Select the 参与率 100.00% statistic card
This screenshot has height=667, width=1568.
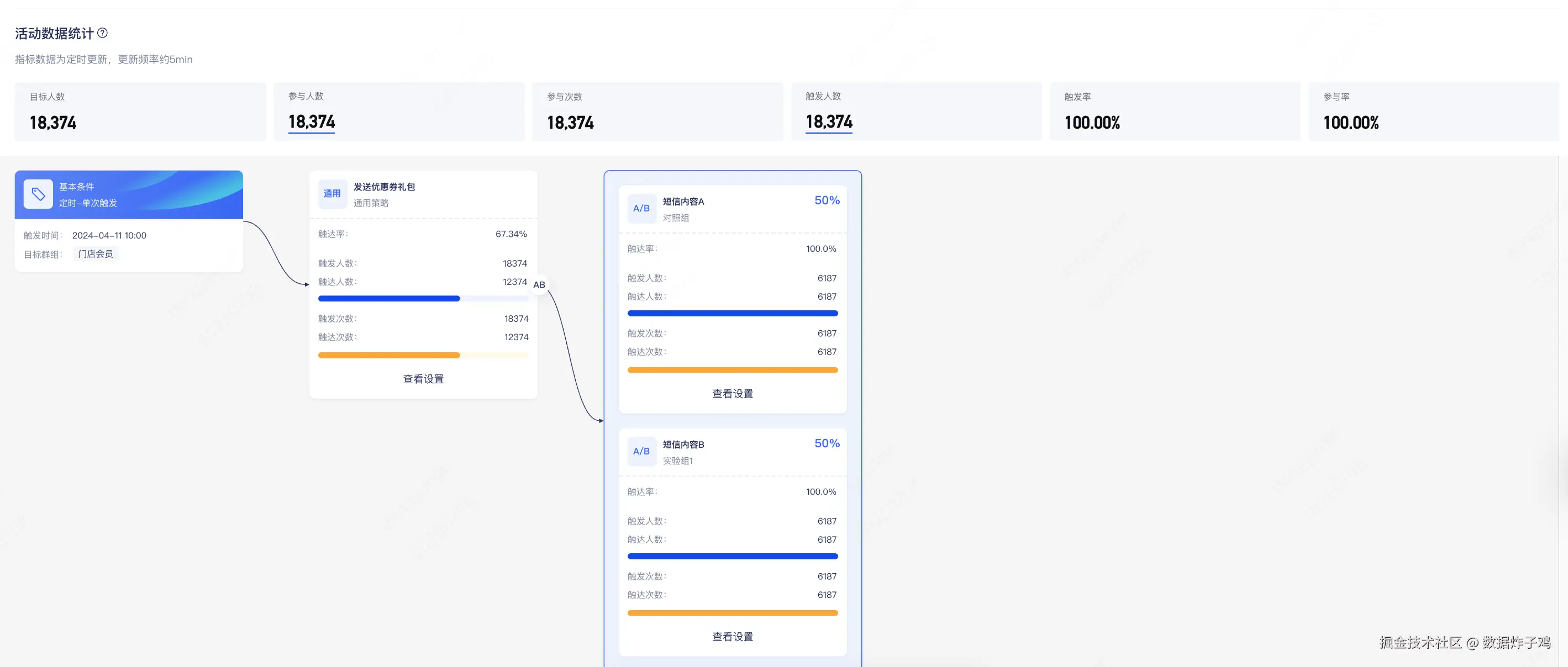pyautogui.click(x=1434, y=112)
